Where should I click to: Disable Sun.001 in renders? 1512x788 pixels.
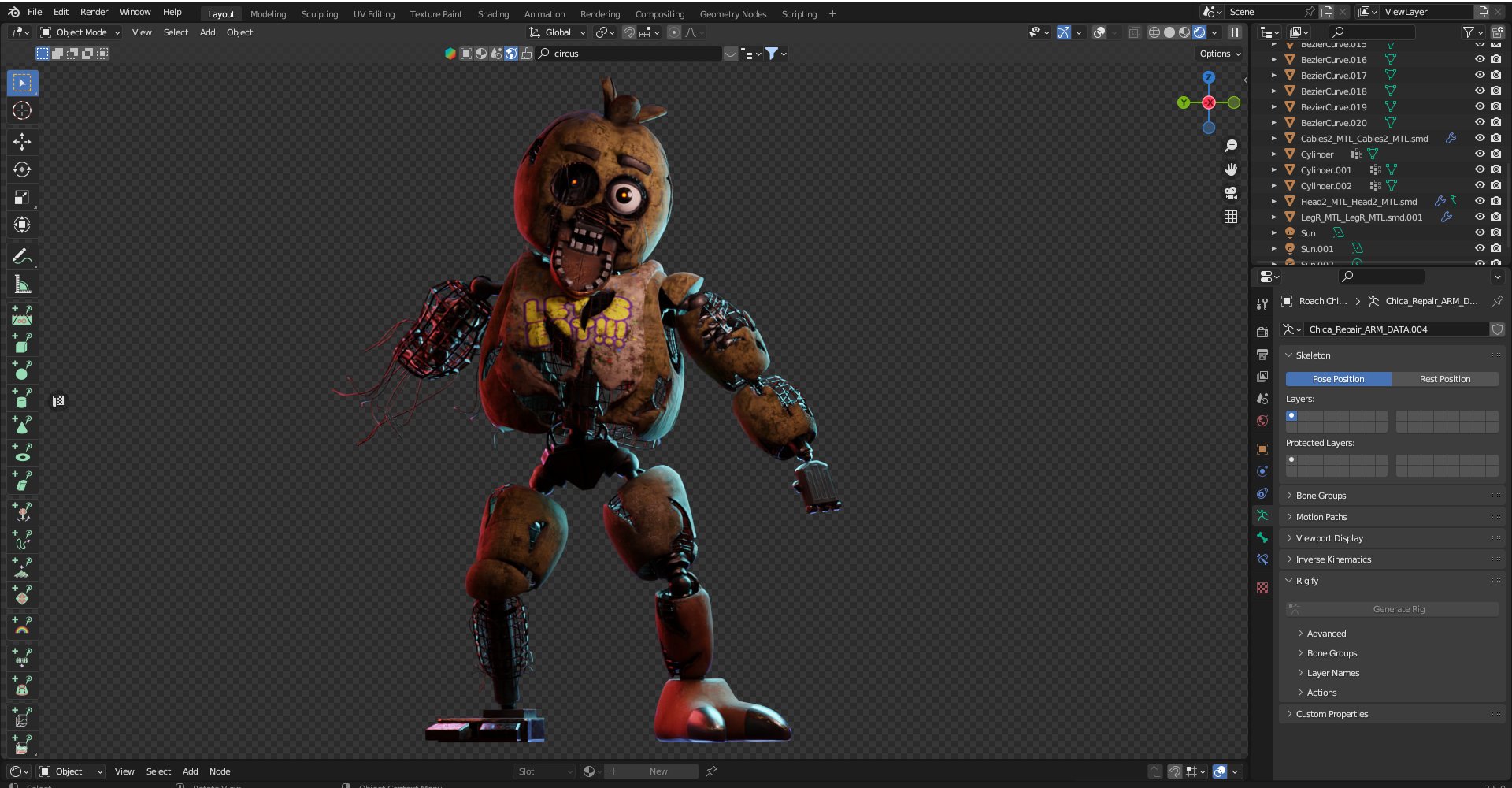(x=1495, y=248)
